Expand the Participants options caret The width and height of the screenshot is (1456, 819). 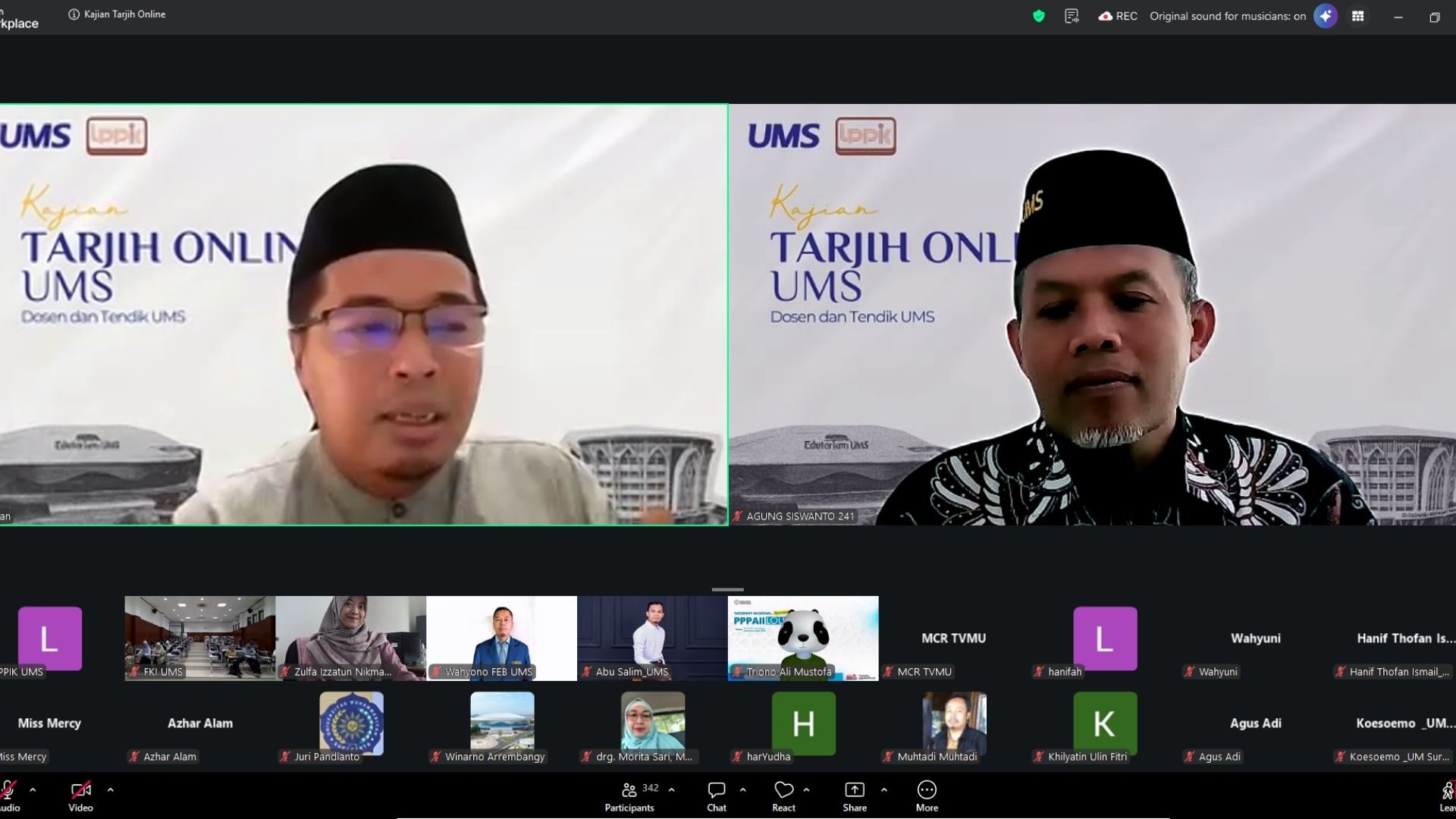(671, 790)
